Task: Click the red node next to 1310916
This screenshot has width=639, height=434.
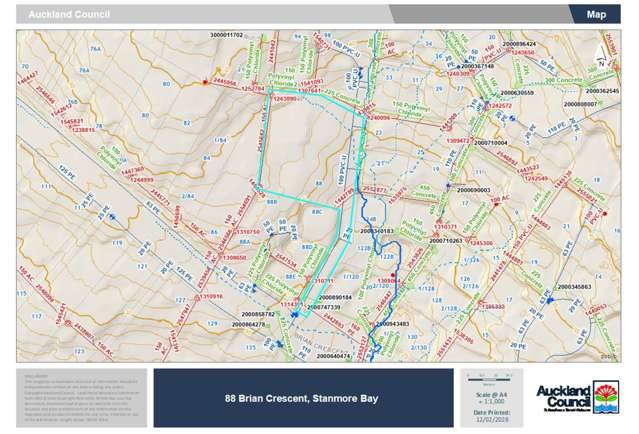Action: click(198, 297)
